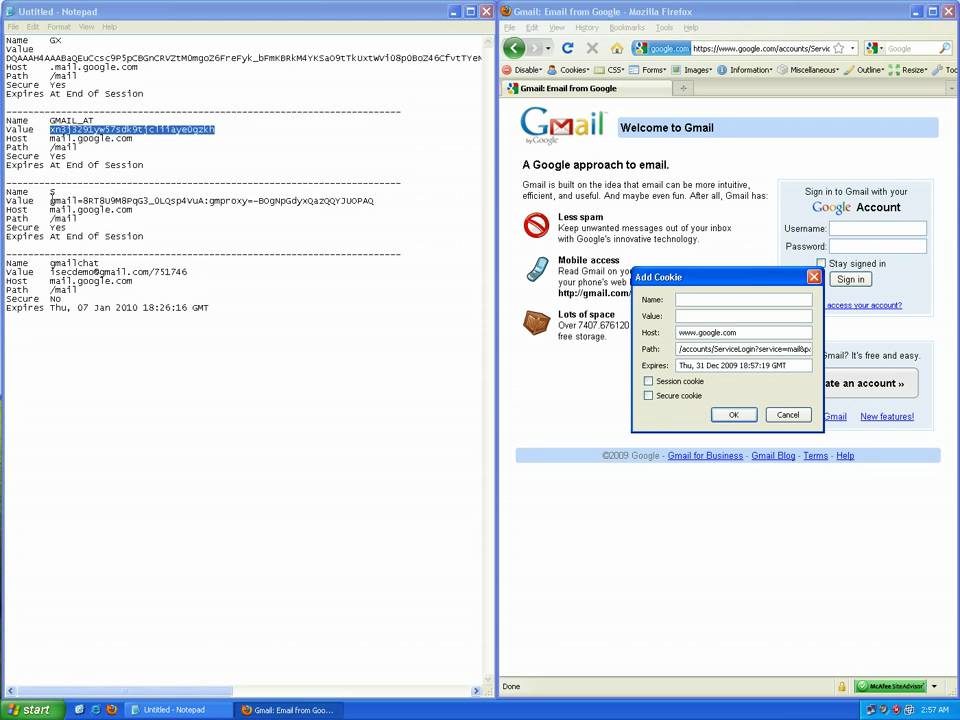This screenshot has width=960, height=720.
Task: Open Notepad Edit menu
Action: (32, 27)
